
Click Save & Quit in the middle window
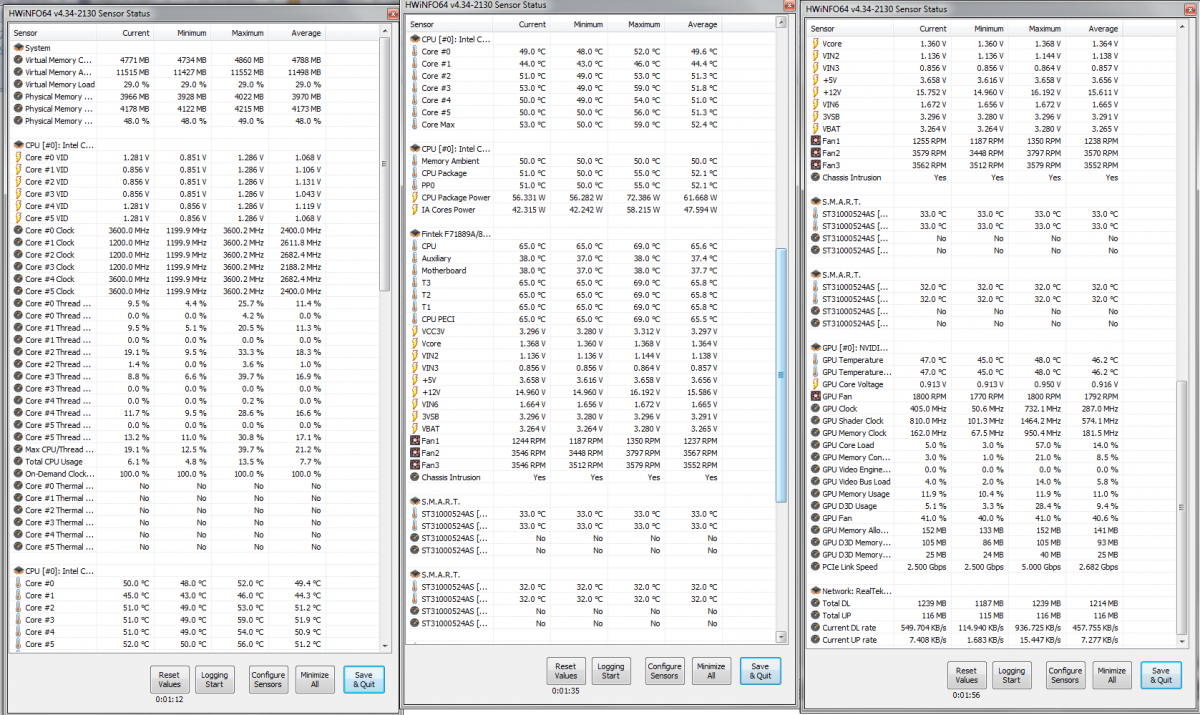(759, 671)
